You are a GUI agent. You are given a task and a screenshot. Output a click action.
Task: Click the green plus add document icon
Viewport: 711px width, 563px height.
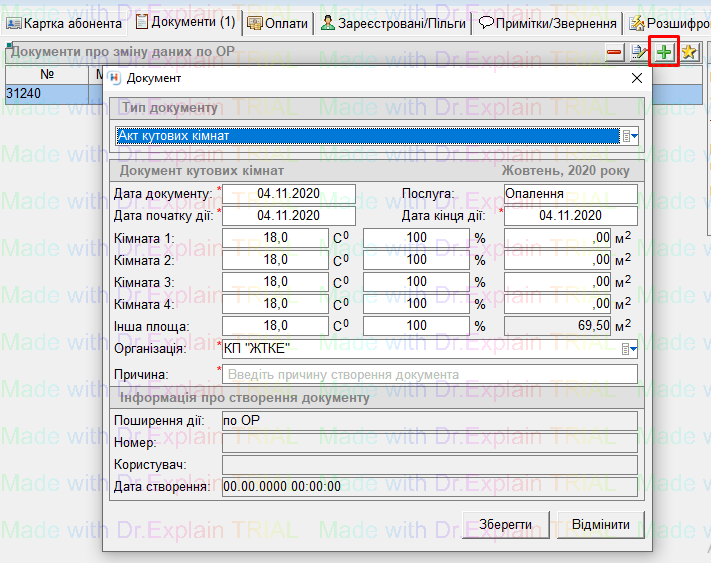point(664,52)
